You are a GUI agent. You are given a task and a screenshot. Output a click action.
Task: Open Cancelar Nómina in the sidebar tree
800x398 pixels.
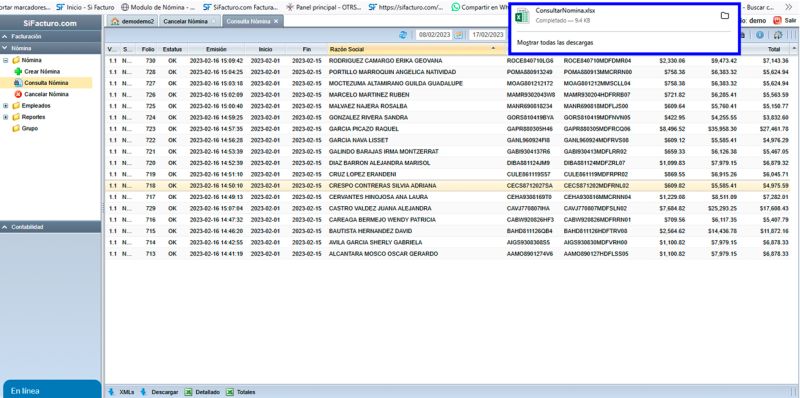46,94
